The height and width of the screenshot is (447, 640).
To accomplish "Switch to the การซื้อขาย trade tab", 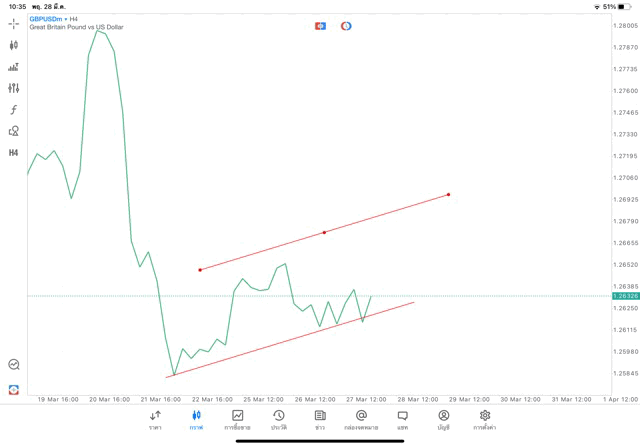I will tap(237, 420).
